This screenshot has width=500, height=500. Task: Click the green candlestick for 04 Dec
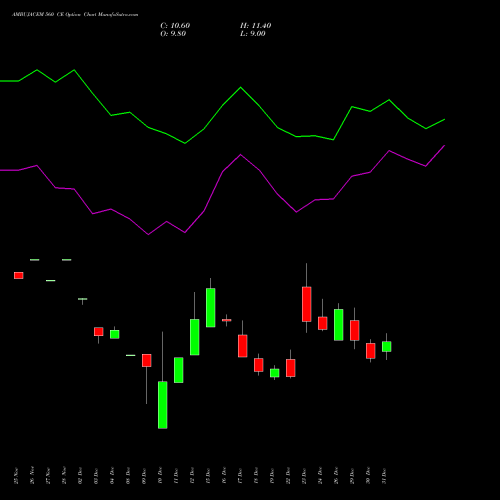coord(115,334)
